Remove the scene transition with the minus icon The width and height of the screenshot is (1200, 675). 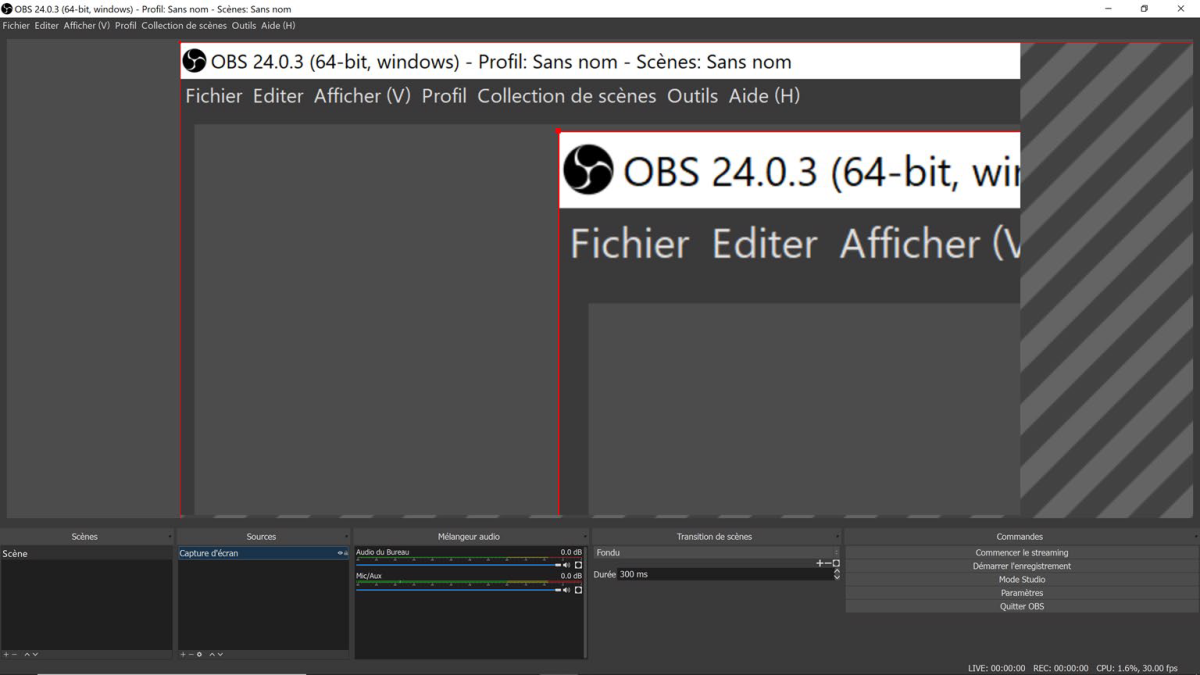pyautogui.click(x=828, y=564)
